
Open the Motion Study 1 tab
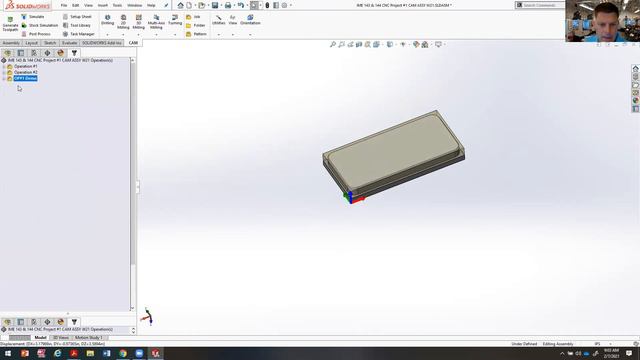[89, 338]
